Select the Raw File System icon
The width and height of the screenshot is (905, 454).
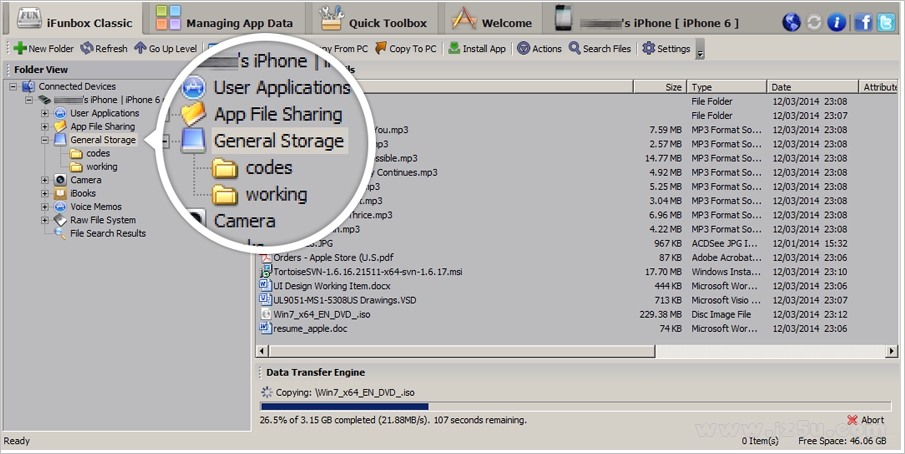tap(60, 220)
